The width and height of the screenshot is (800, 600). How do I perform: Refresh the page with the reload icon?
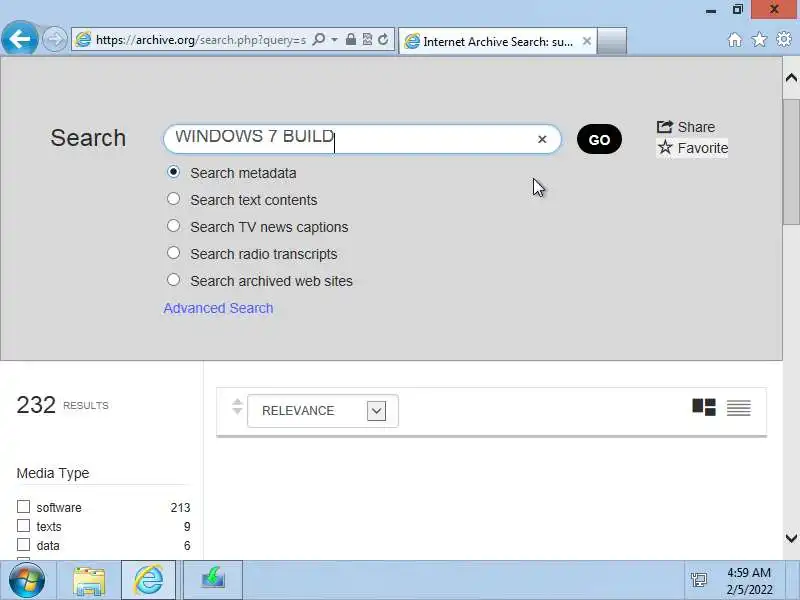383,39
